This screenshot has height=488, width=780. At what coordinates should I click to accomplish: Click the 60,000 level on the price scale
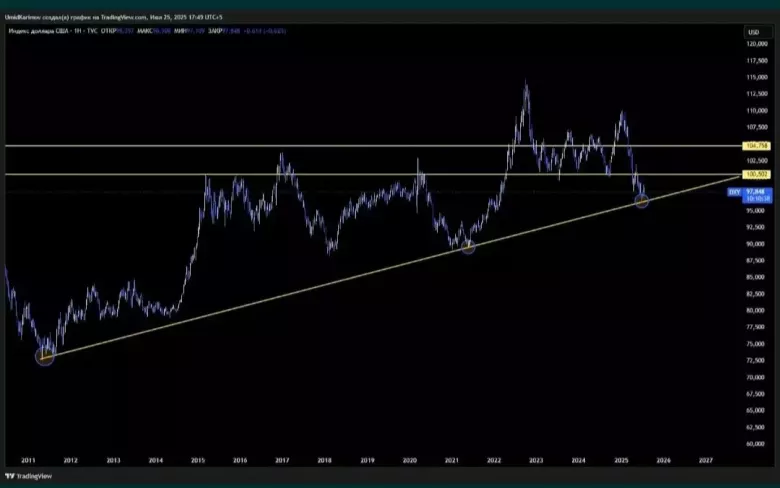click(x=756, y=444)
